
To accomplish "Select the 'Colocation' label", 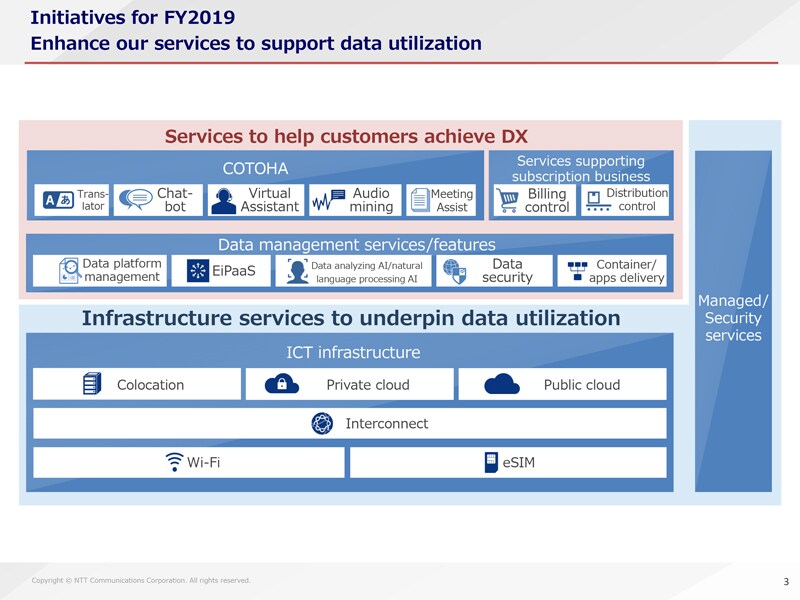I will tap(151, 385).
